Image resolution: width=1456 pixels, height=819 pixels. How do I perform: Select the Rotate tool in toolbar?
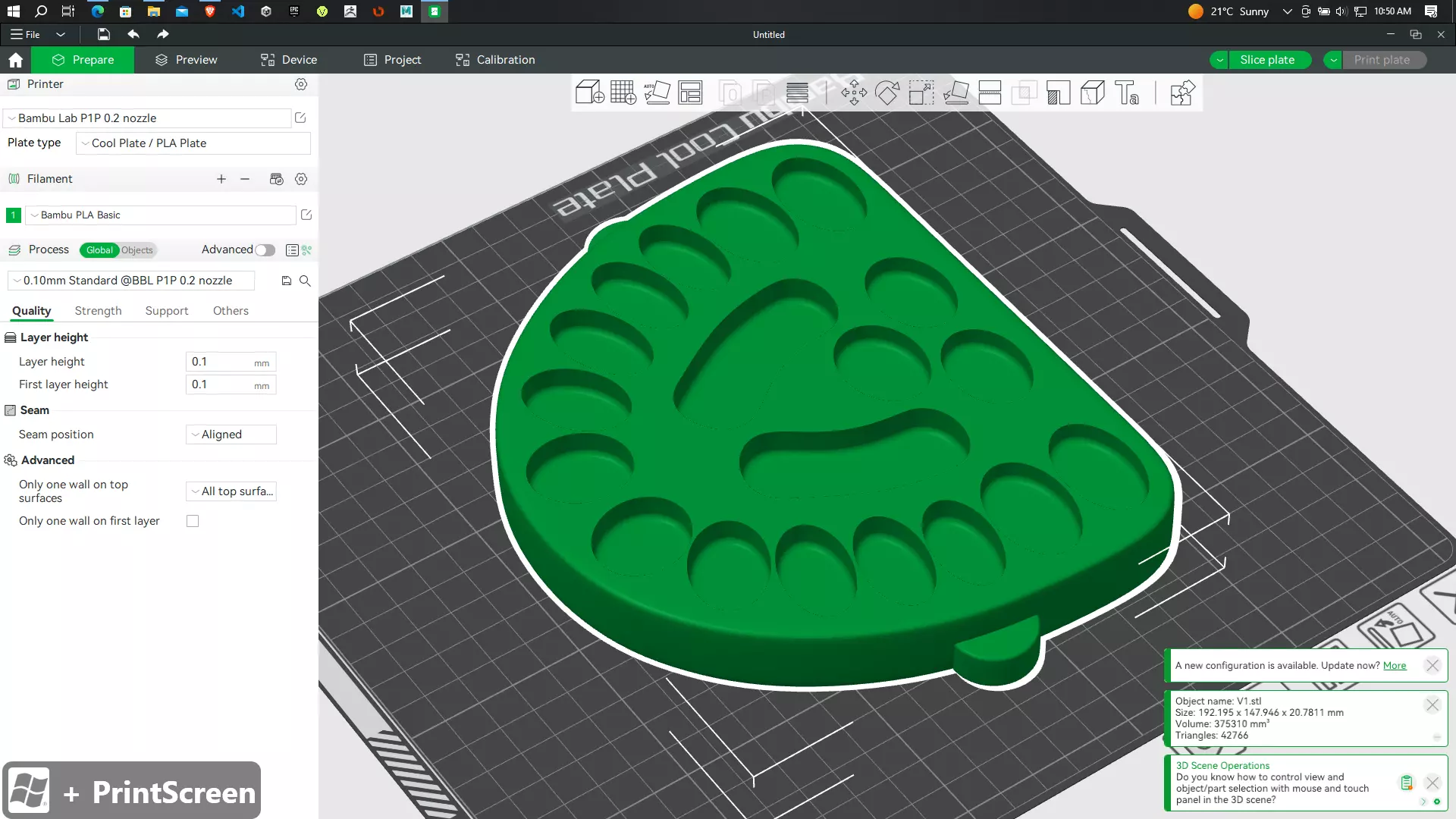tap(887, 93)
